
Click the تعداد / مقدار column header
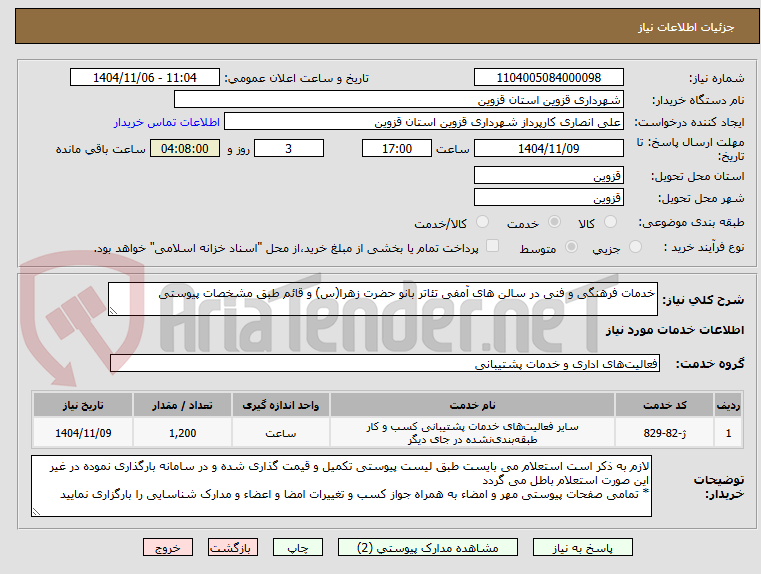pyautogui.click(x=182, y=405)
